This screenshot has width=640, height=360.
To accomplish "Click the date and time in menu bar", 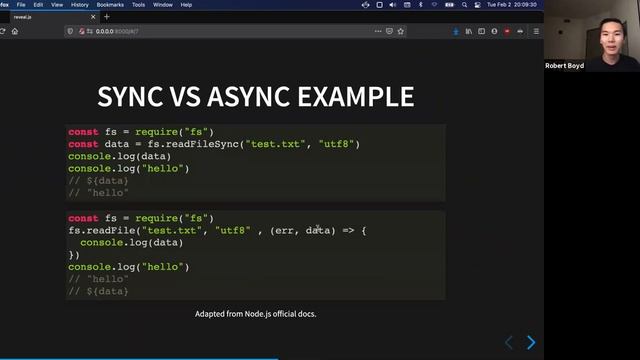I will (x=511, y=5).
